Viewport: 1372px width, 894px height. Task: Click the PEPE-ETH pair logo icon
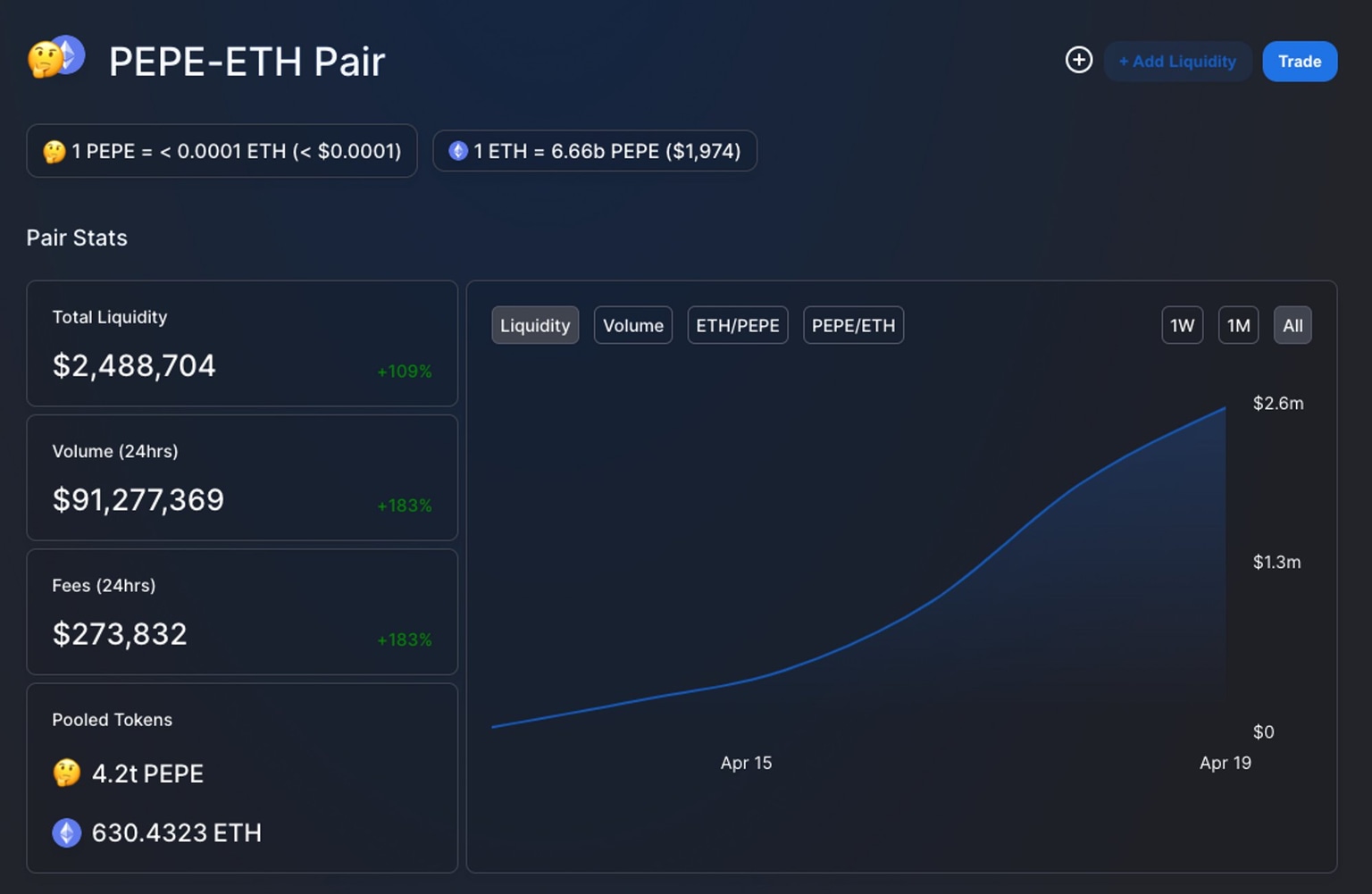coord(56,56)
